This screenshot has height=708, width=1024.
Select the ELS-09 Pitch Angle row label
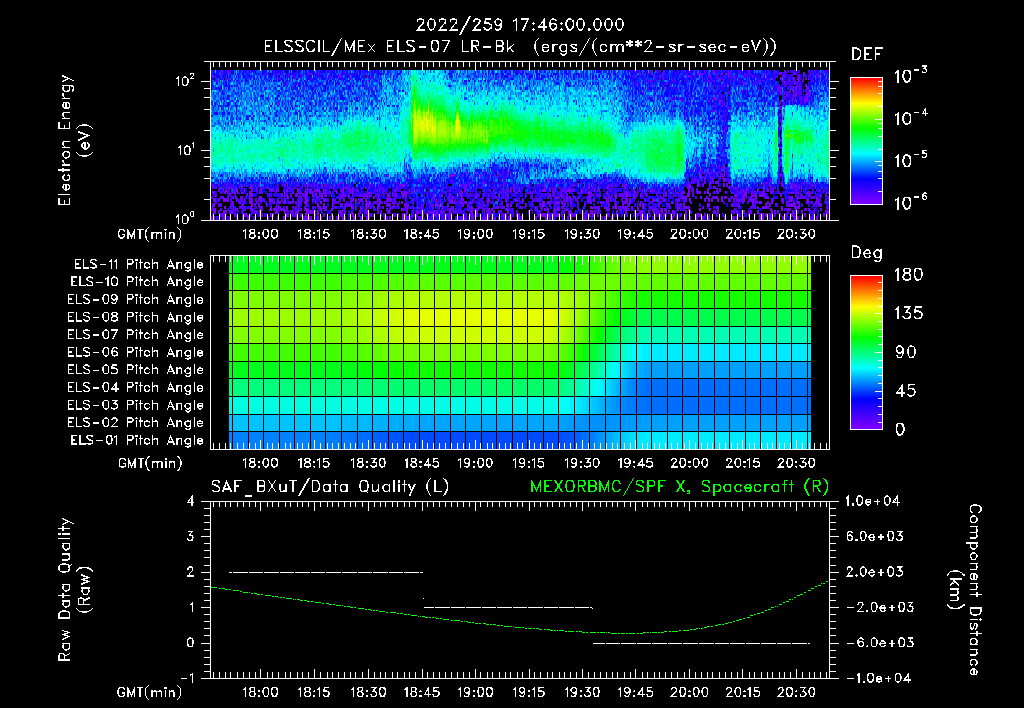pos(136,300)
